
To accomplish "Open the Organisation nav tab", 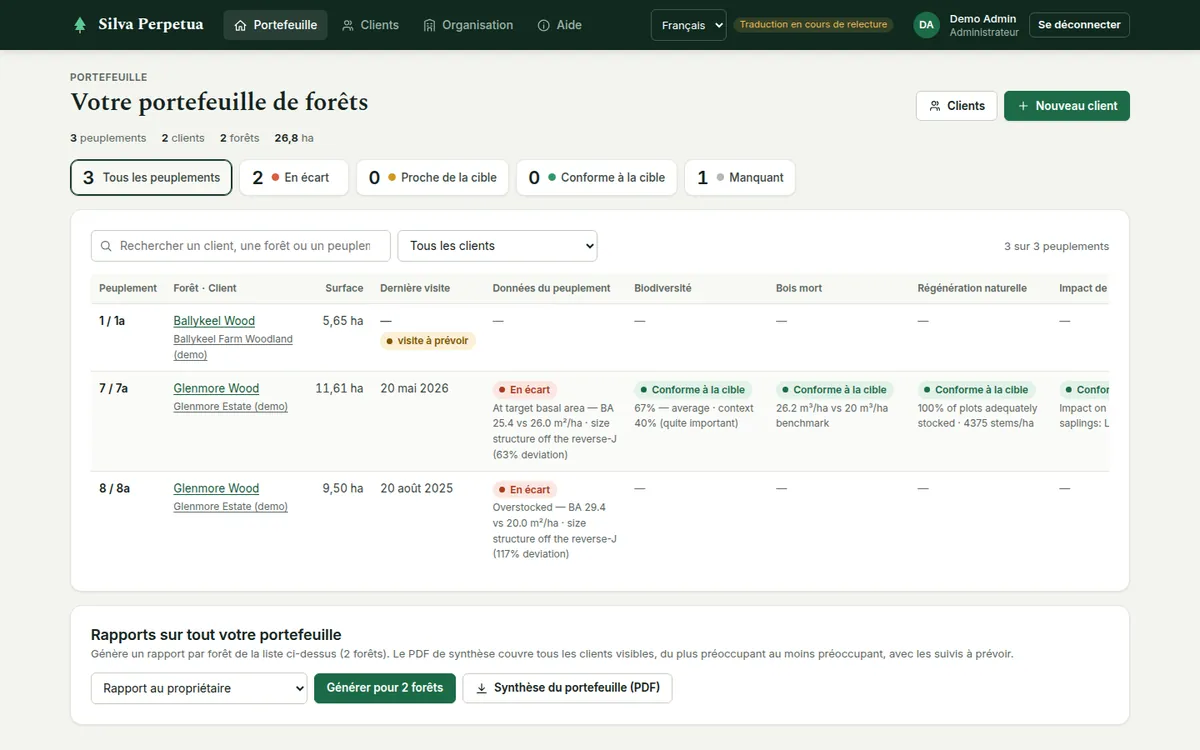I will tap(467, 25).
